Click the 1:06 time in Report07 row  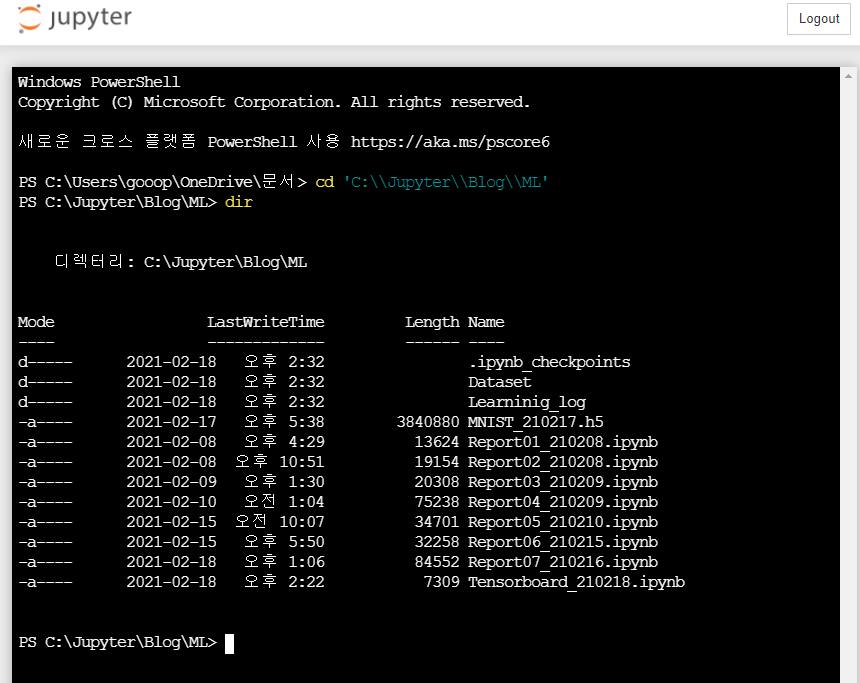pos(307,562)
